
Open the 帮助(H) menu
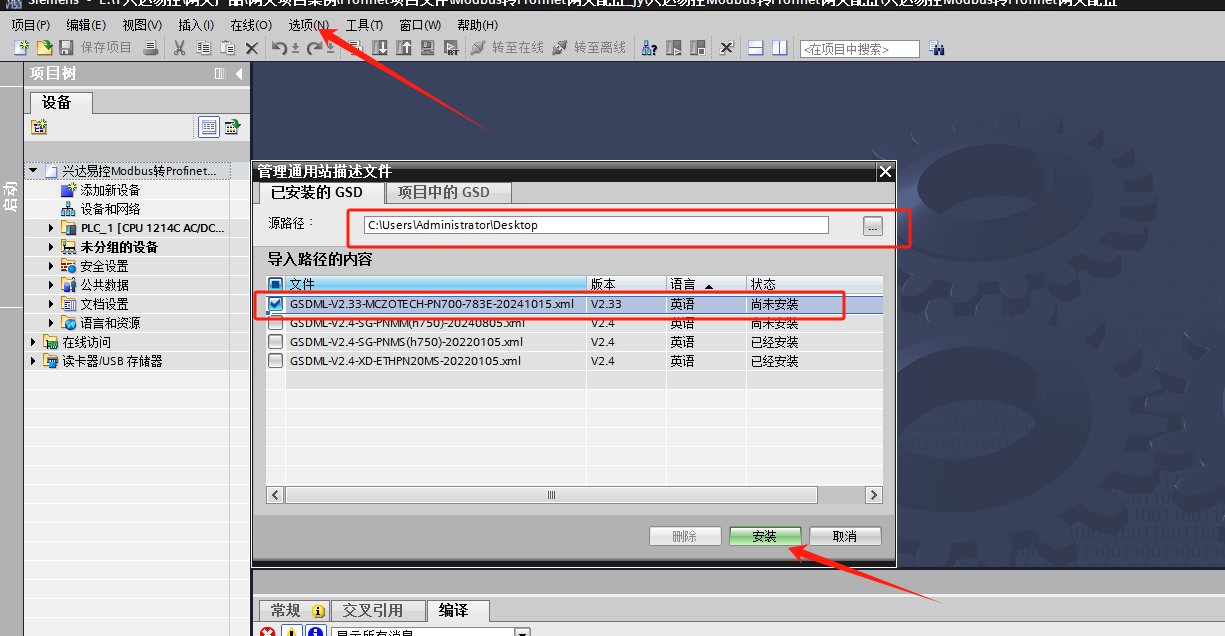coord(477,25)
